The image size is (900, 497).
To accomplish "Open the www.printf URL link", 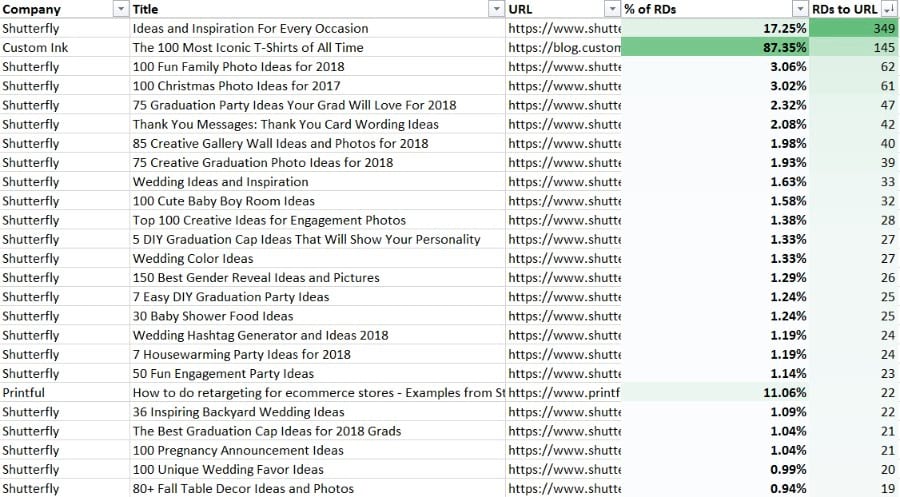I will 564,393.
